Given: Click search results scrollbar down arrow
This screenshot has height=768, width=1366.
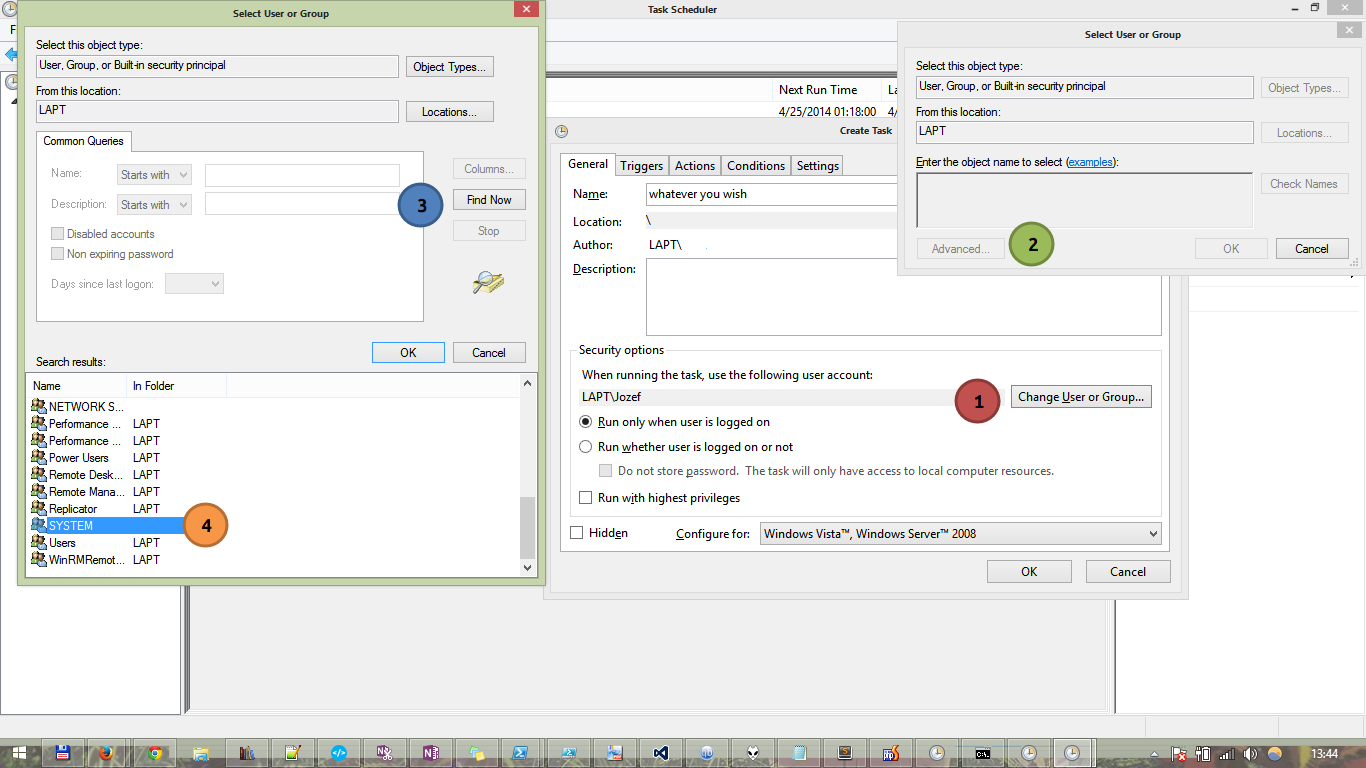Looking at the screenshot, I should [x=529, y=567].
